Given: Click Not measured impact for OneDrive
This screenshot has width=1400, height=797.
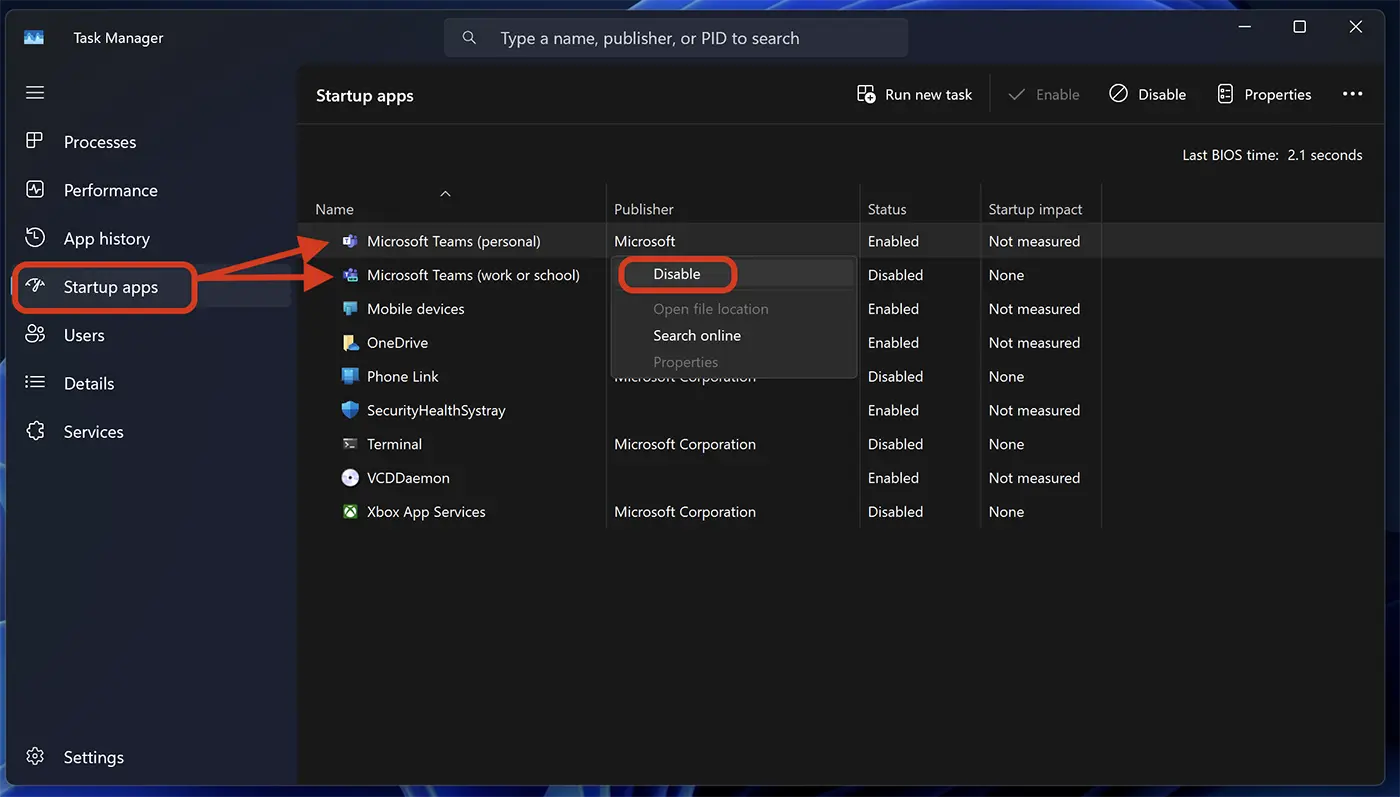Looking at the screenshot, I should tap(1034, 343).
